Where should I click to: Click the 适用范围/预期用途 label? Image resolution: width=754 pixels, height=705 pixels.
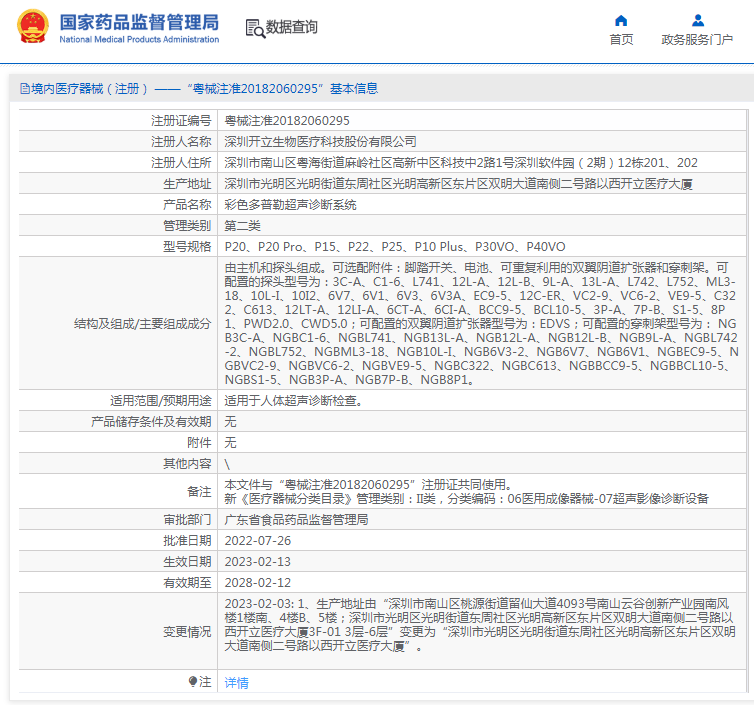161,401
